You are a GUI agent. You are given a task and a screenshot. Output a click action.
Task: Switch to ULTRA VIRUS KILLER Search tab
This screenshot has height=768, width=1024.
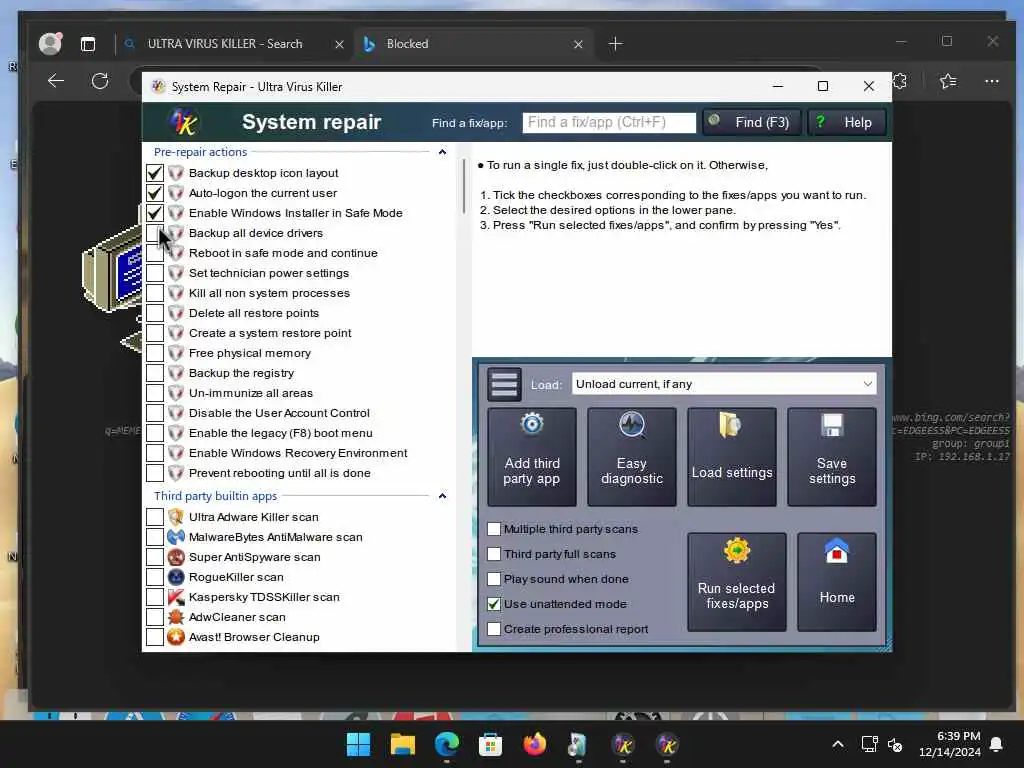[x=225, y=44]
